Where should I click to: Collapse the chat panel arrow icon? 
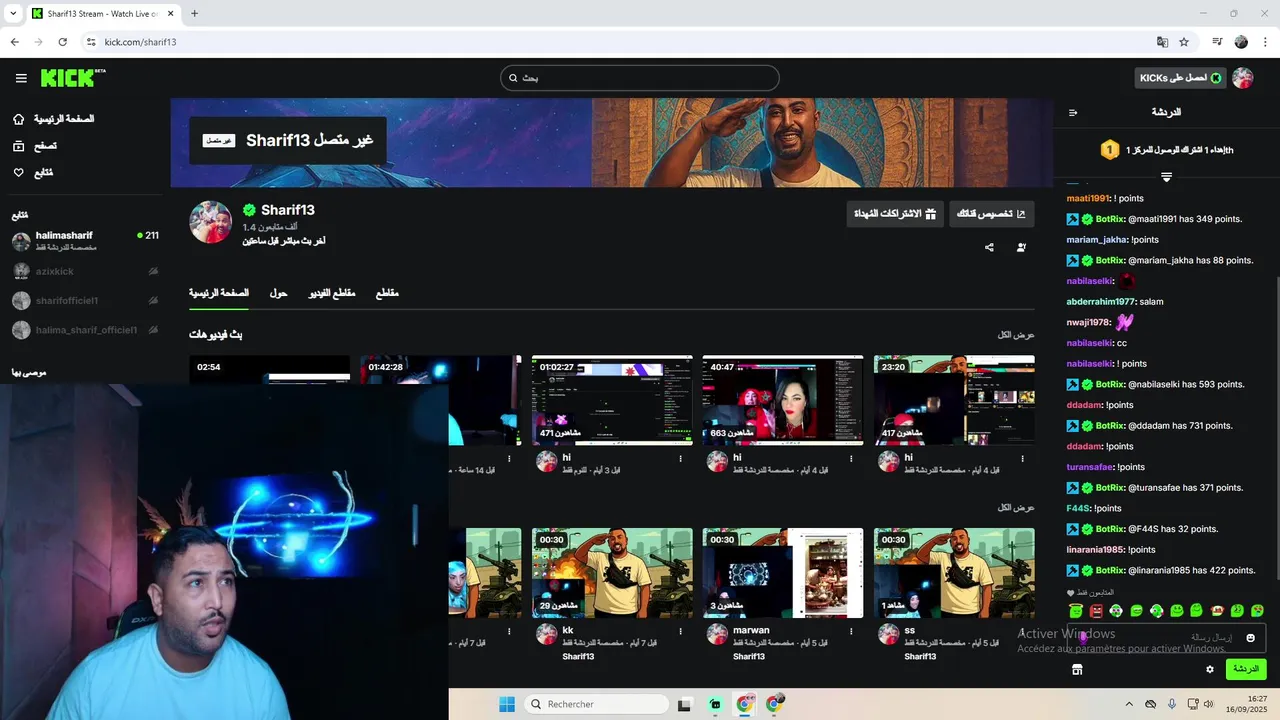(x=1073, y=112)
